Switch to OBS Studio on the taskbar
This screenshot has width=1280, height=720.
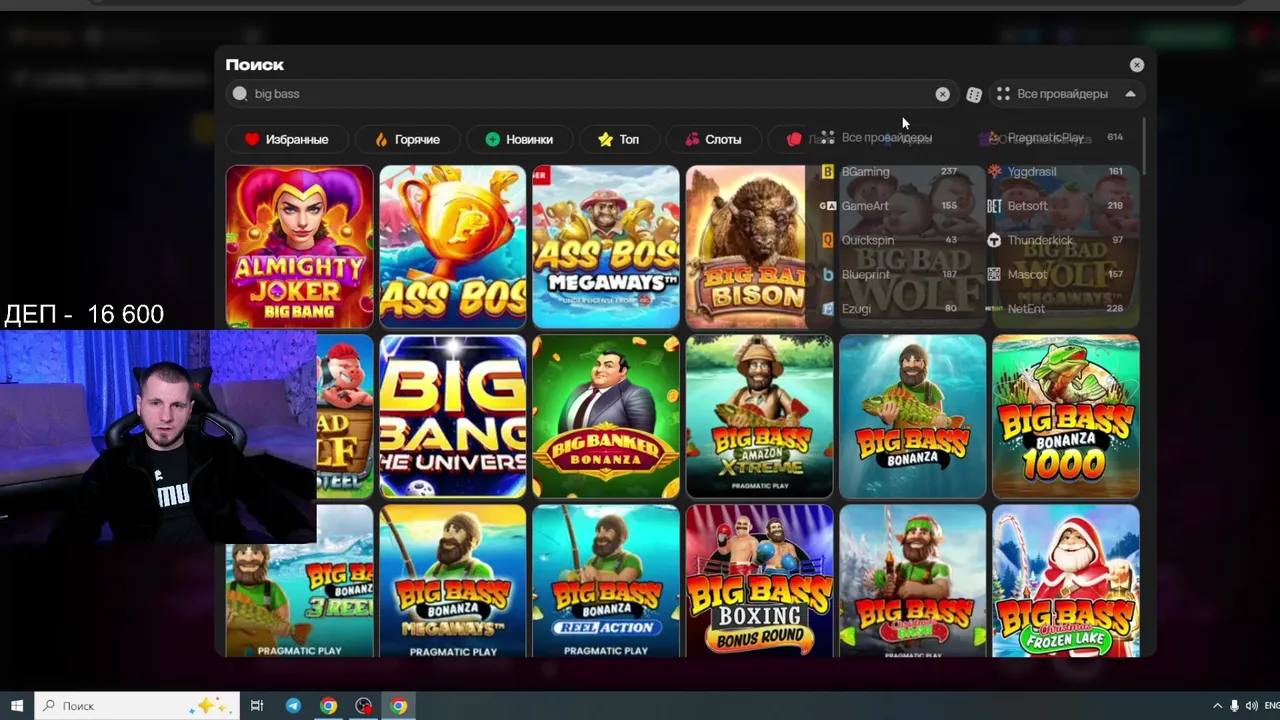[x=363, y=706]
